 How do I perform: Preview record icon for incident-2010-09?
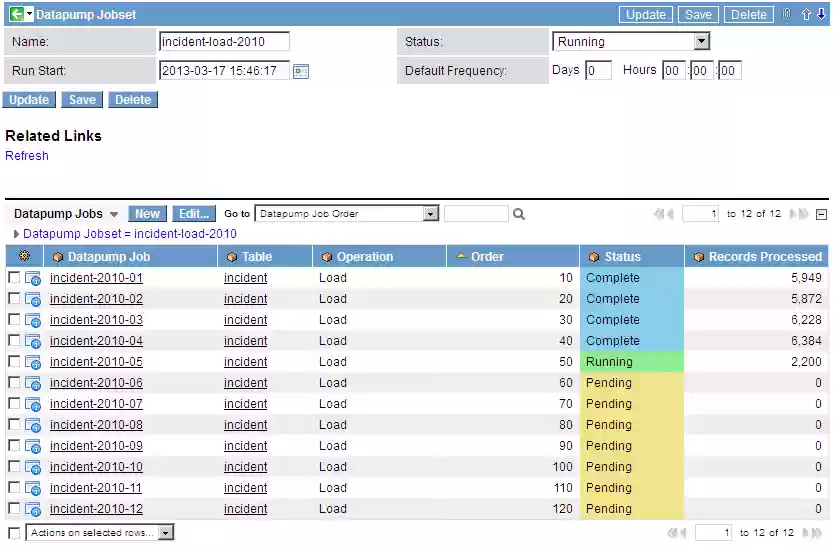pyautogui.click(x=33, y=446)
